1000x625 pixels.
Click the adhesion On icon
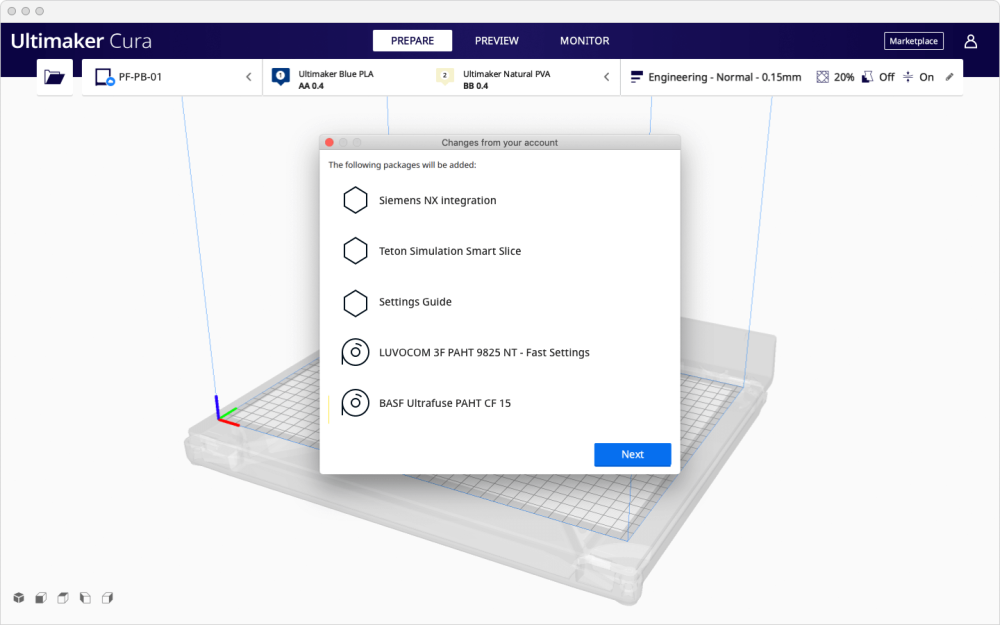click(908, 77)
